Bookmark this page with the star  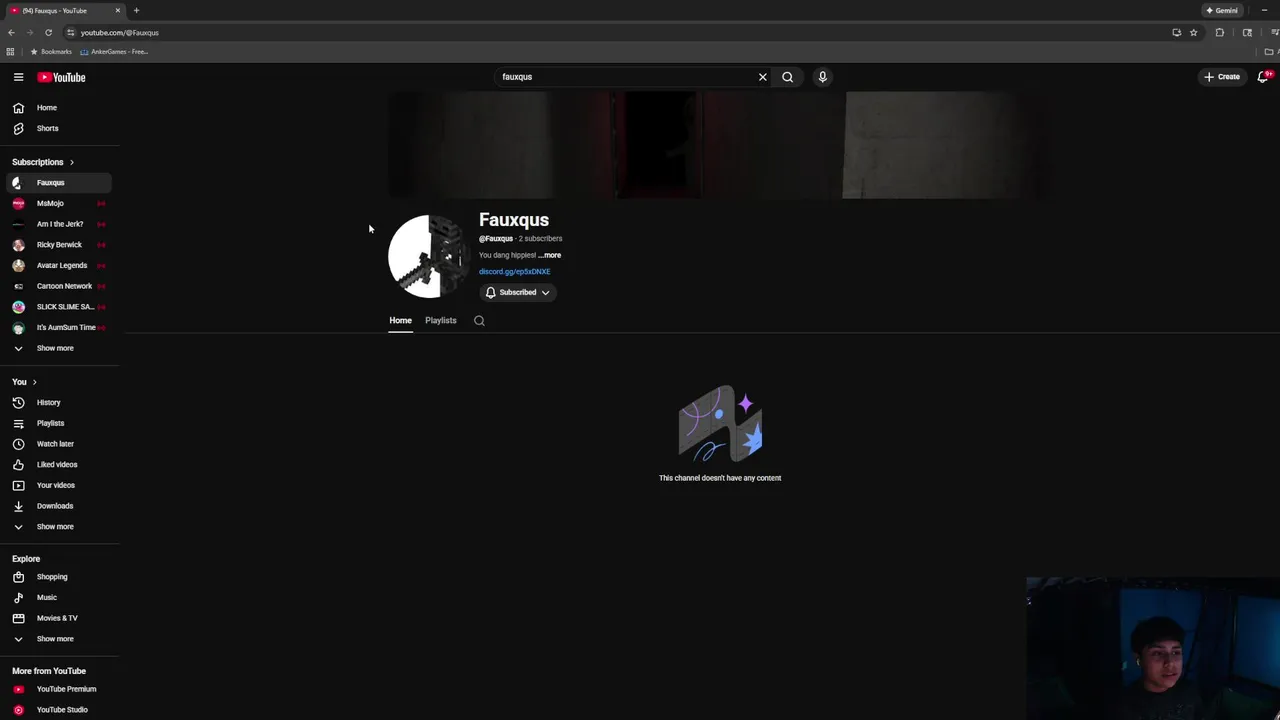pos(1193,33)
